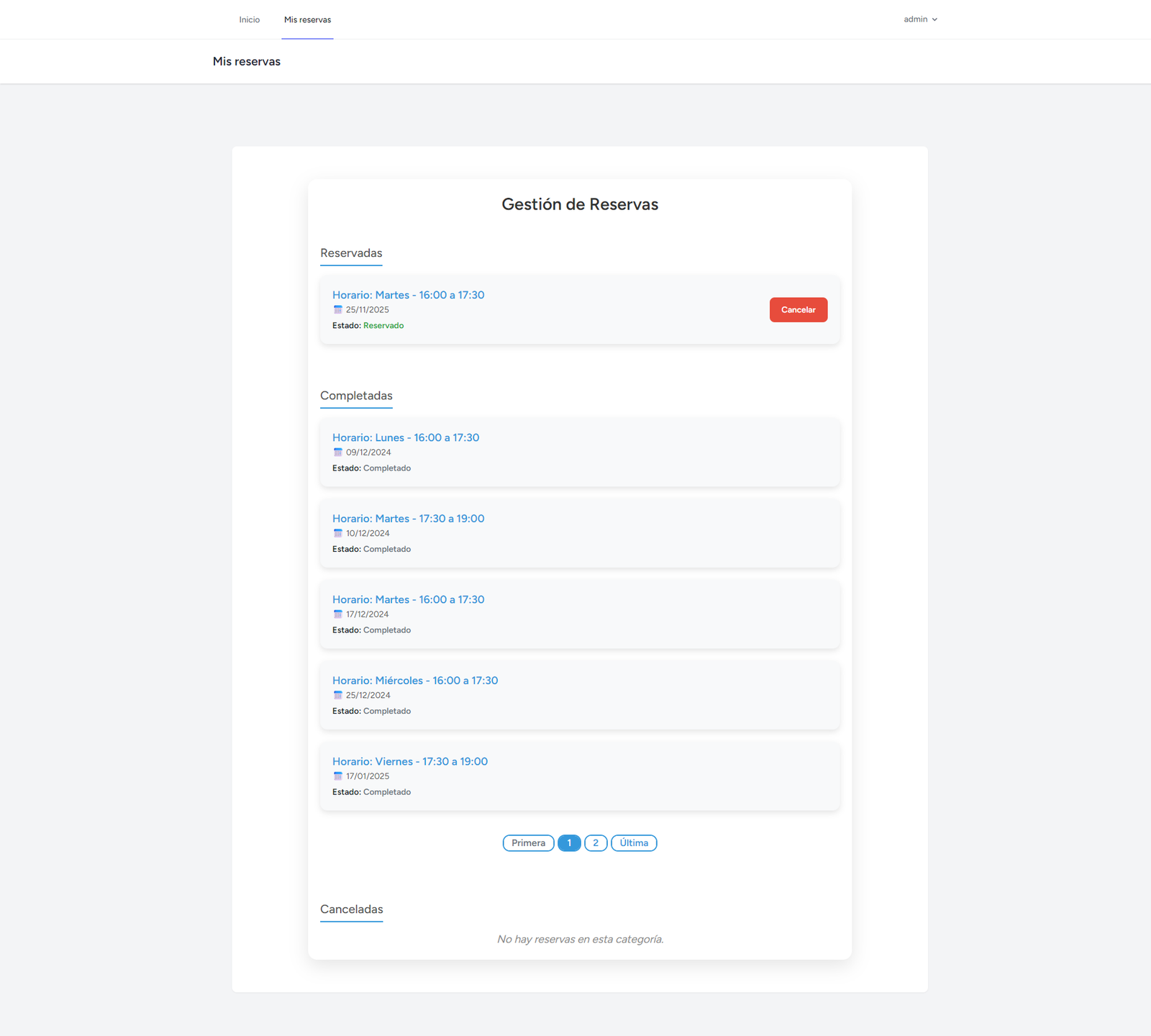Jump to Primera page of completed reservations
This screenshot has width=1151, height=1036.
pyautogui.click(x=528, y=843)
